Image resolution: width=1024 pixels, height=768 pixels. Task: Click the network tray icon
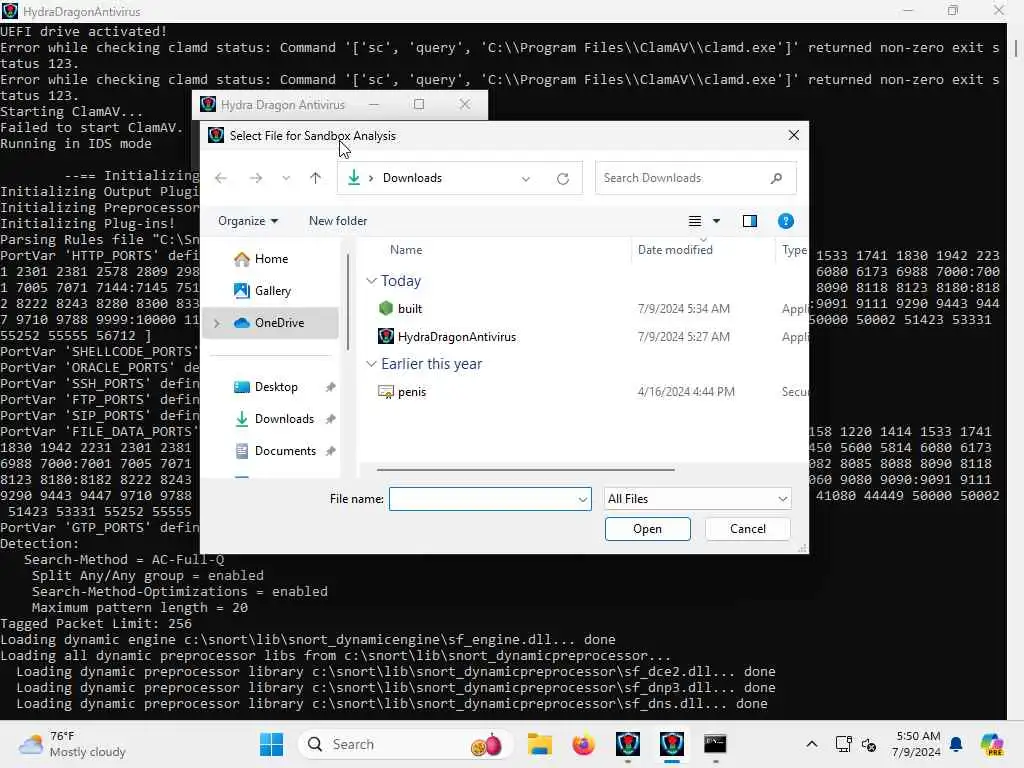843,744
